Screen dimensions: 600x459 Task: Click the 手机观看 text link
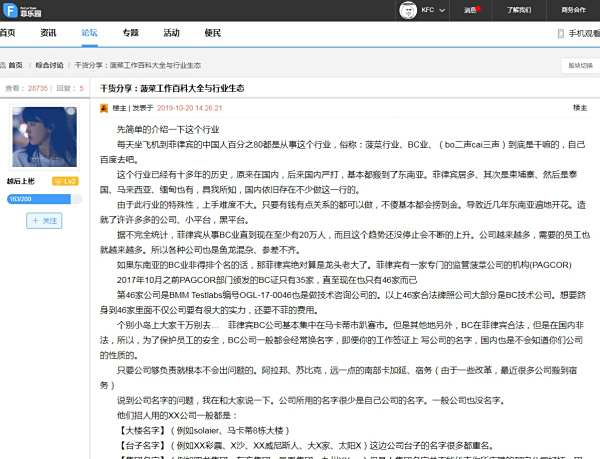tap(584, 34)
